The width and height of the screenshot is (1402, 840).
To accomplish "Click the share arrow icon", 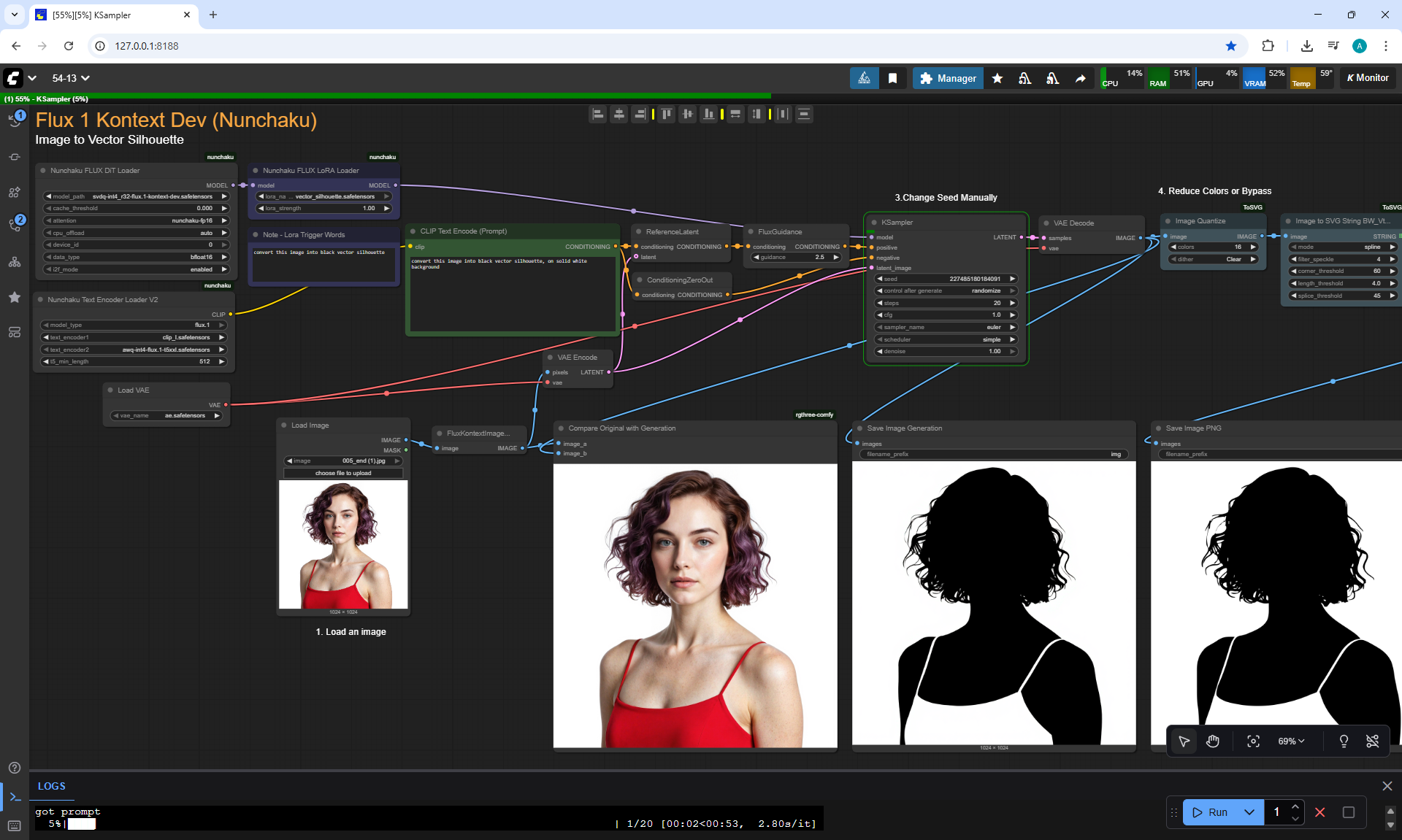I will [x=1080, y=78].
